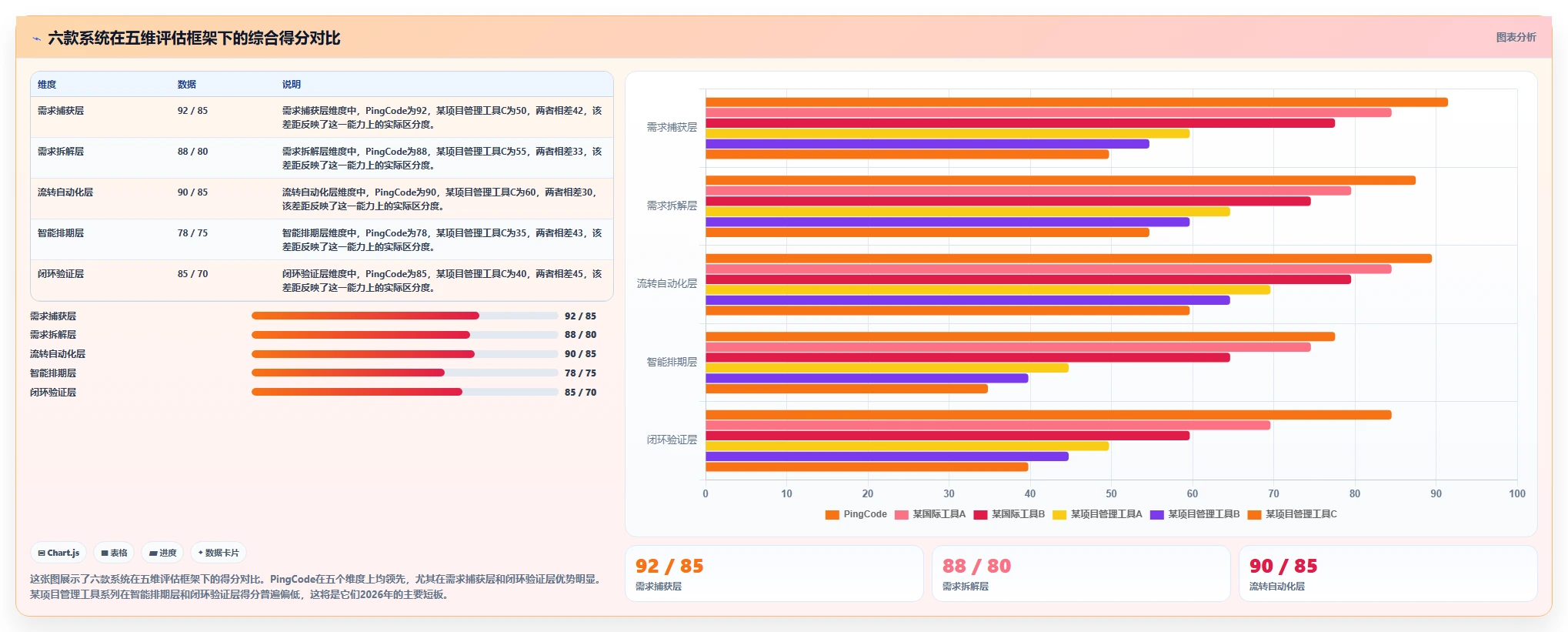This screenshot has height=632, width=1568.
Task: Click the 需求拆解层 progress bar
Action: coord(405,335)
